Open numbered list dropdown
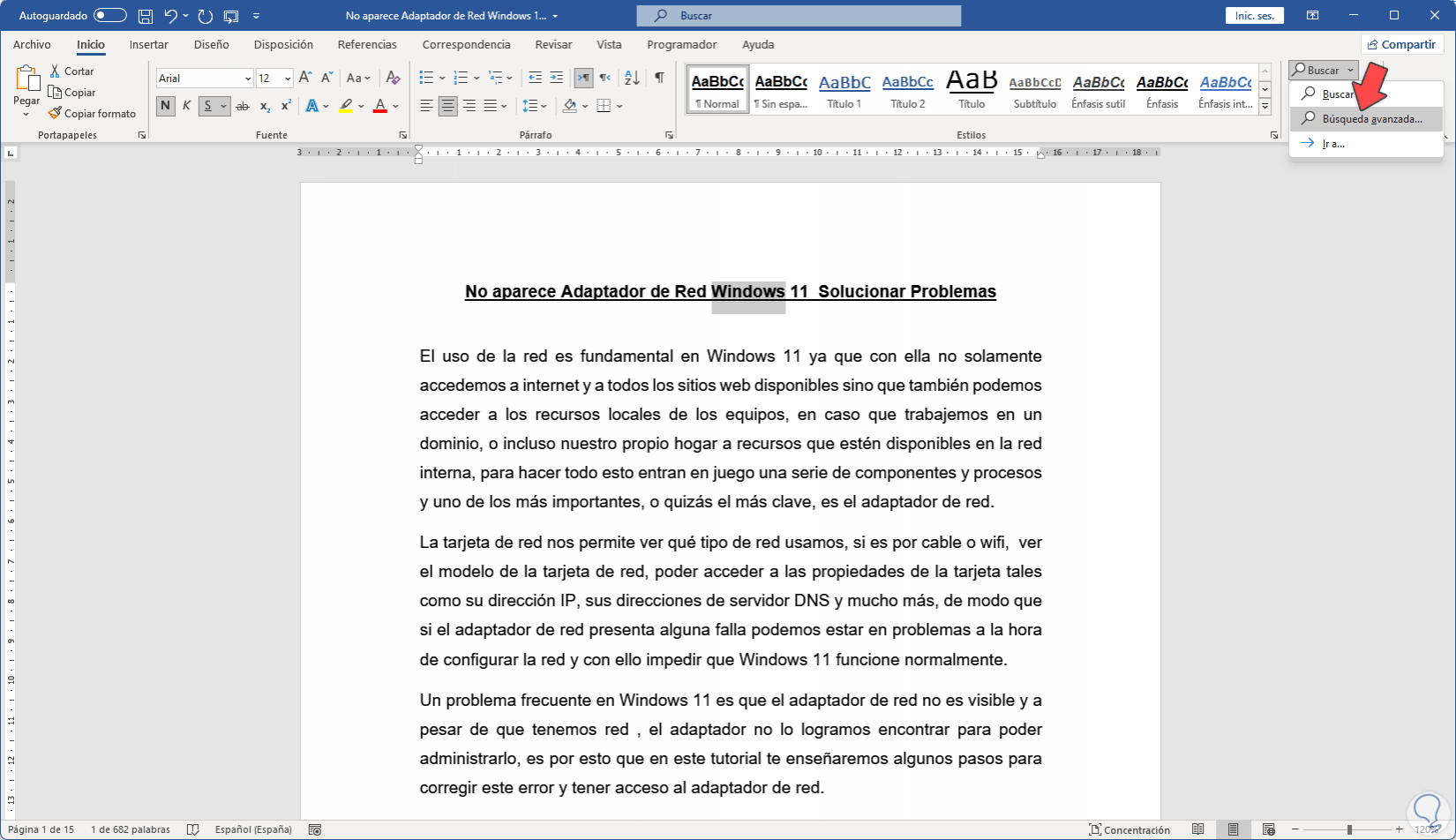The height and width of the screenshot is (840, 1456). 477,78
